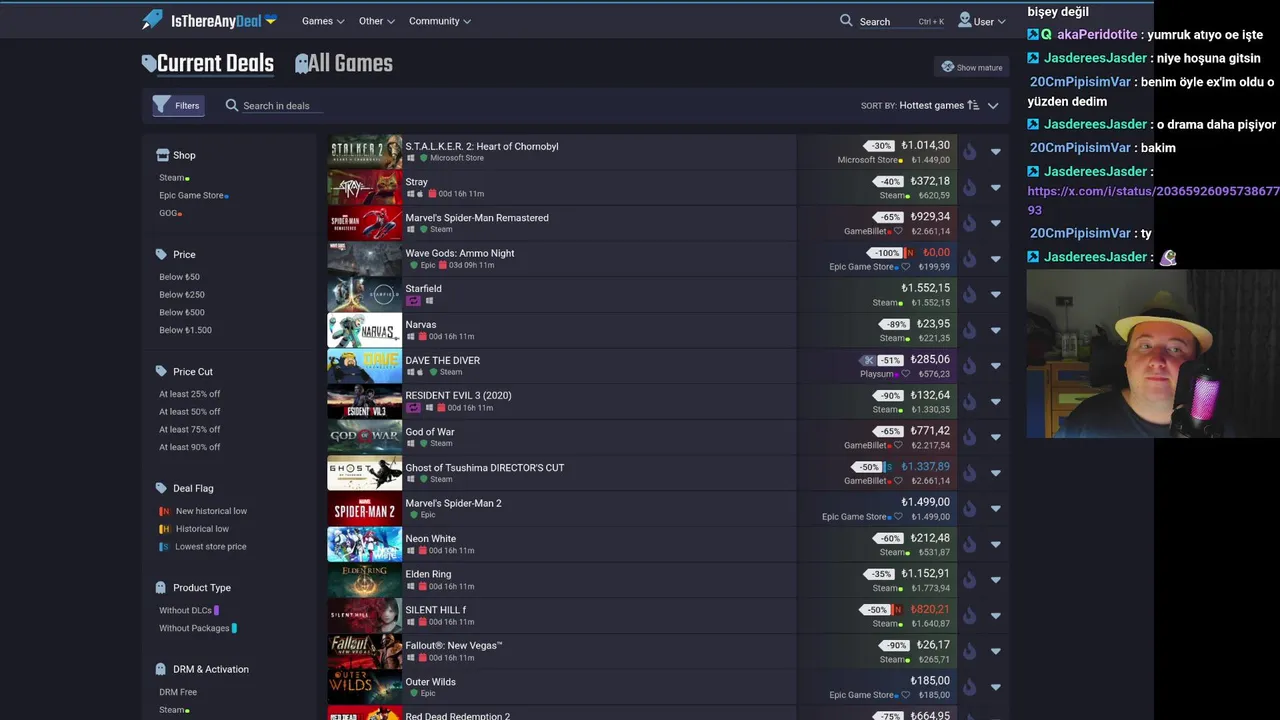Image resolution: width=1280 pixels, height=720 pixels.
Task: Open the x.com status link in chat
Action: click(1153, 200)
